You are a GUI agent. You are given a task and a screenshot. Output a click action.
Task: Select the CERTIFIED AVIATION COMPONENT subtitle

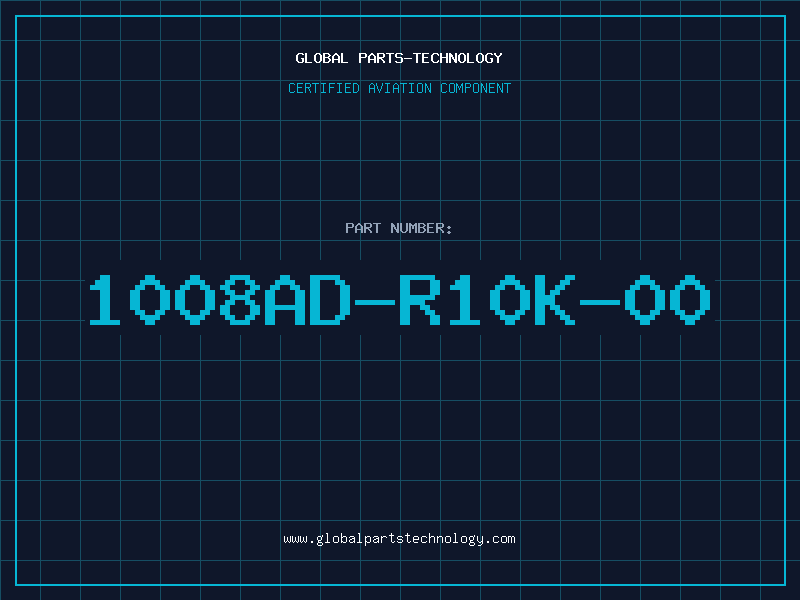399,88
